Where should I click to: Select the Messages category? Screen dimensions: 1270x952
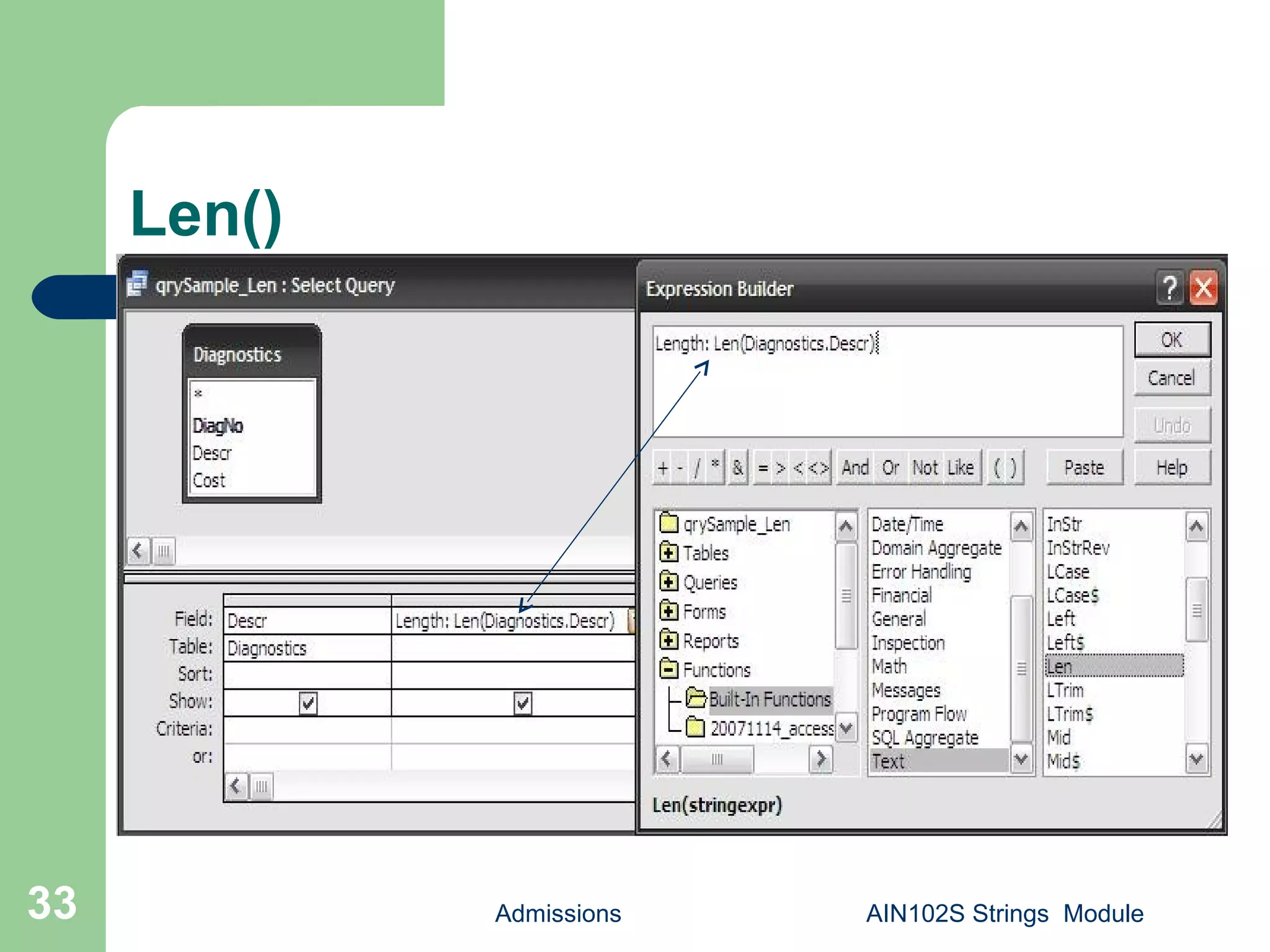(x=906, y=690)
